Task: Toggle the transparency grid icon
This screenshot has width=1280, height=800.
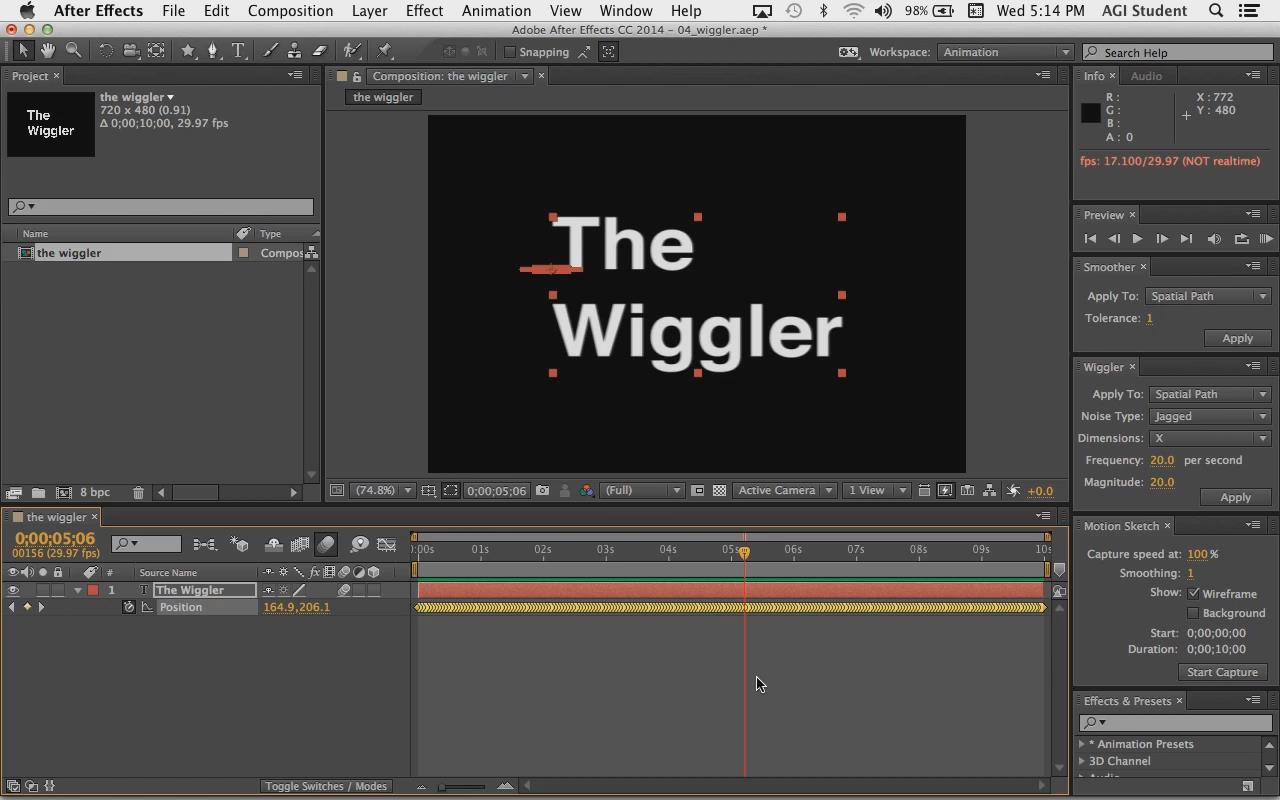Action: 719,490
